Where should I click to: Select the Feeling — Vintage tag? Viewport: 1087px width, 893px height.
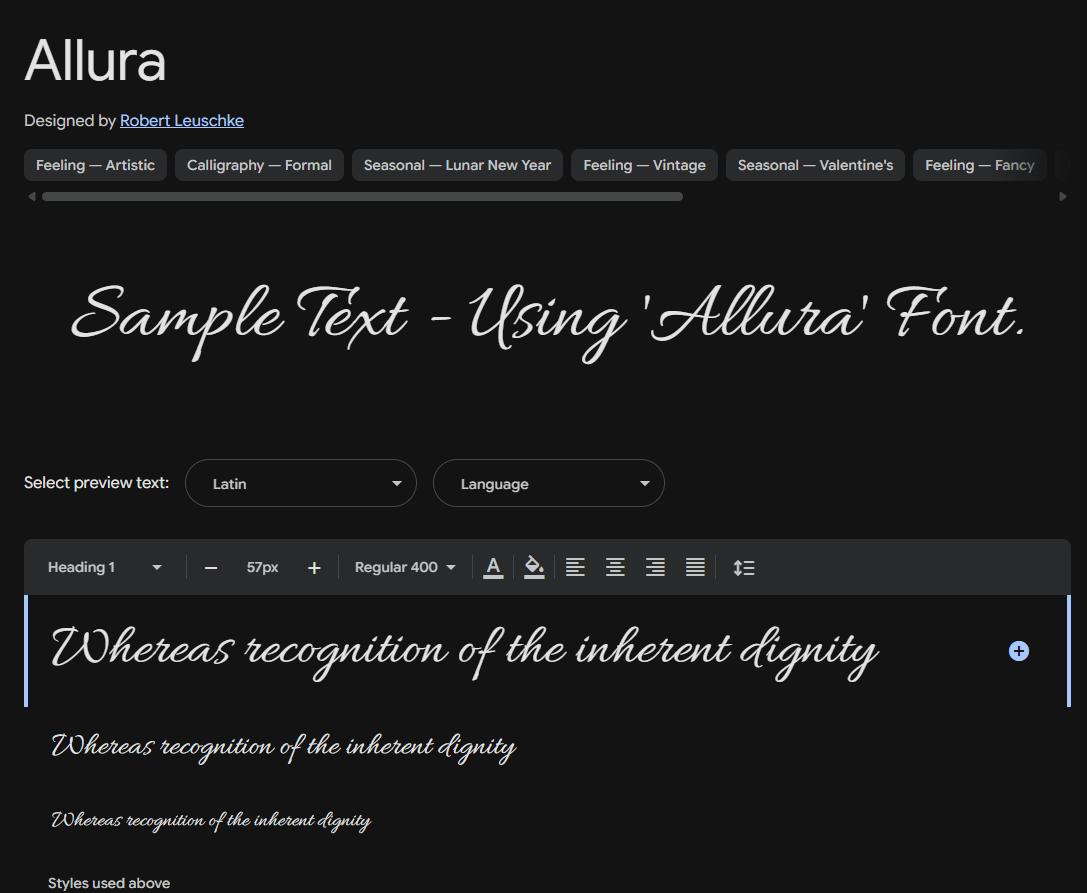tap(644, 165)
